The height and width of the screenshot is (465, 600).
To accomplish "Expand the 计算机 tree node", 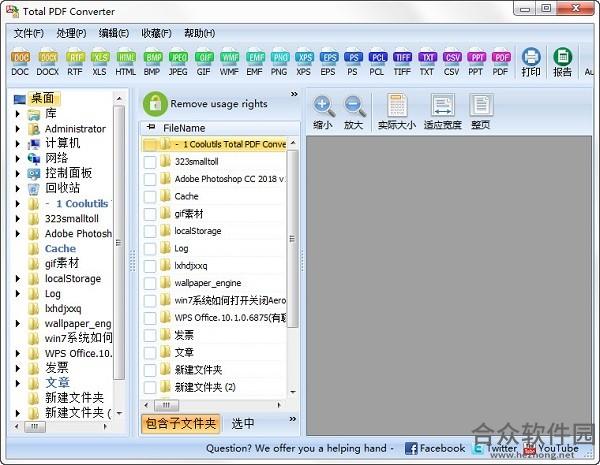I will 18,144.
